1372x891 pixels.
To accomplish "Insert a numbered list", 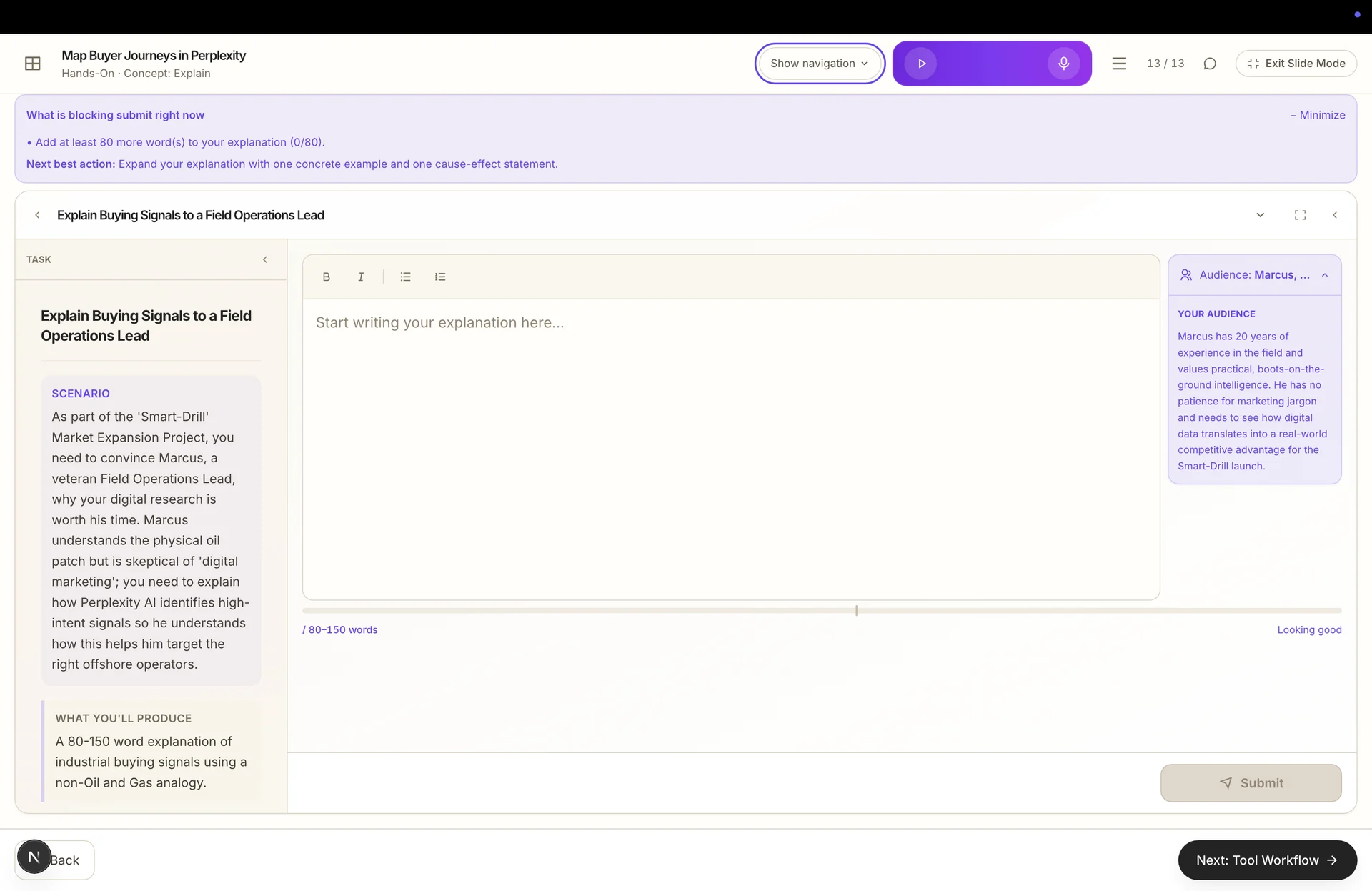I will point(440,277).
